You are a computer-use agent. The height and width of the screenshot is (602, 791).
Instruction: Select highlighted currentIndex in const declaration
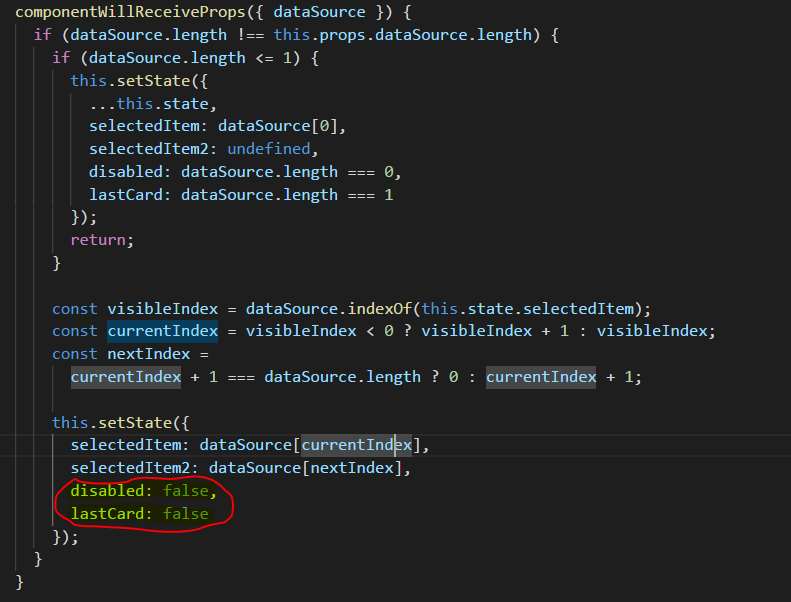(x=162, y=331)
